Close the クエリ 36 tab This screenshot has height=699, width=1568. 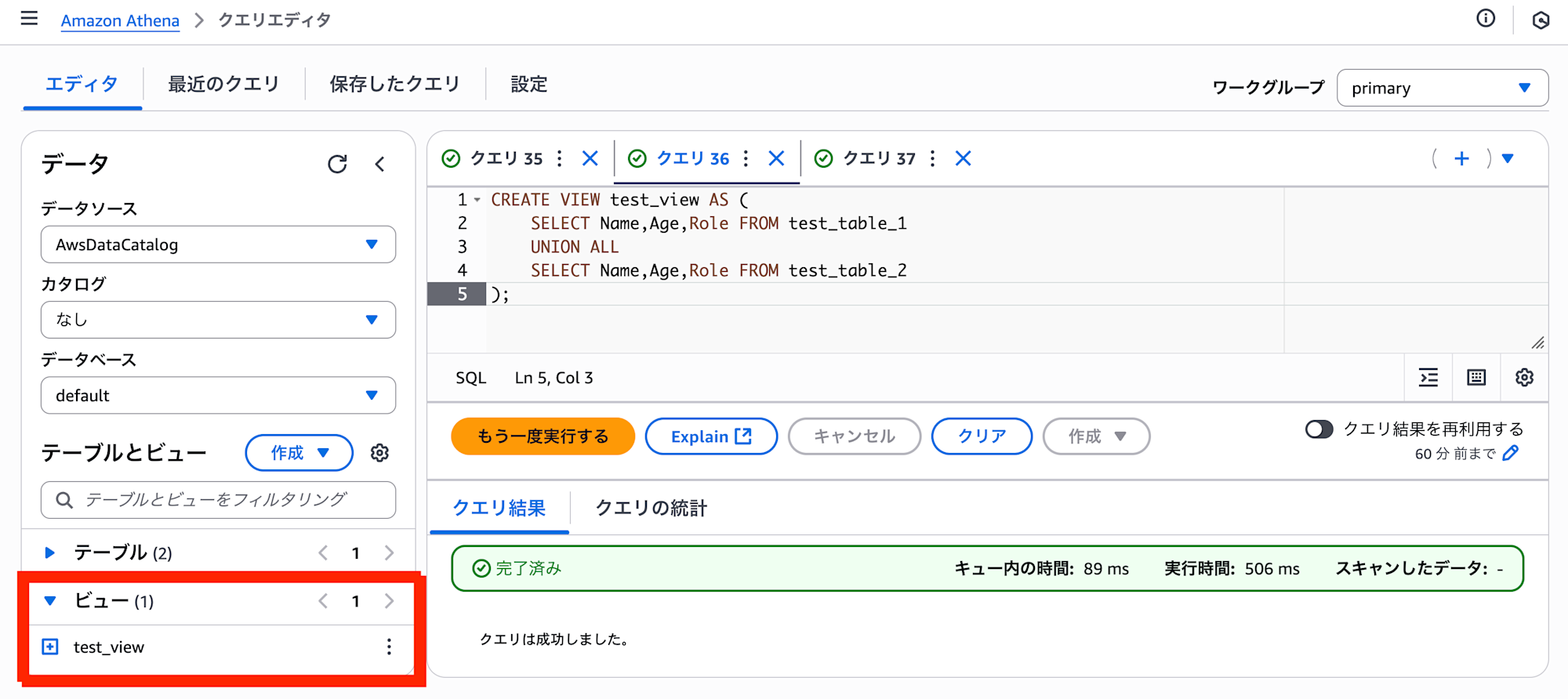776,158
